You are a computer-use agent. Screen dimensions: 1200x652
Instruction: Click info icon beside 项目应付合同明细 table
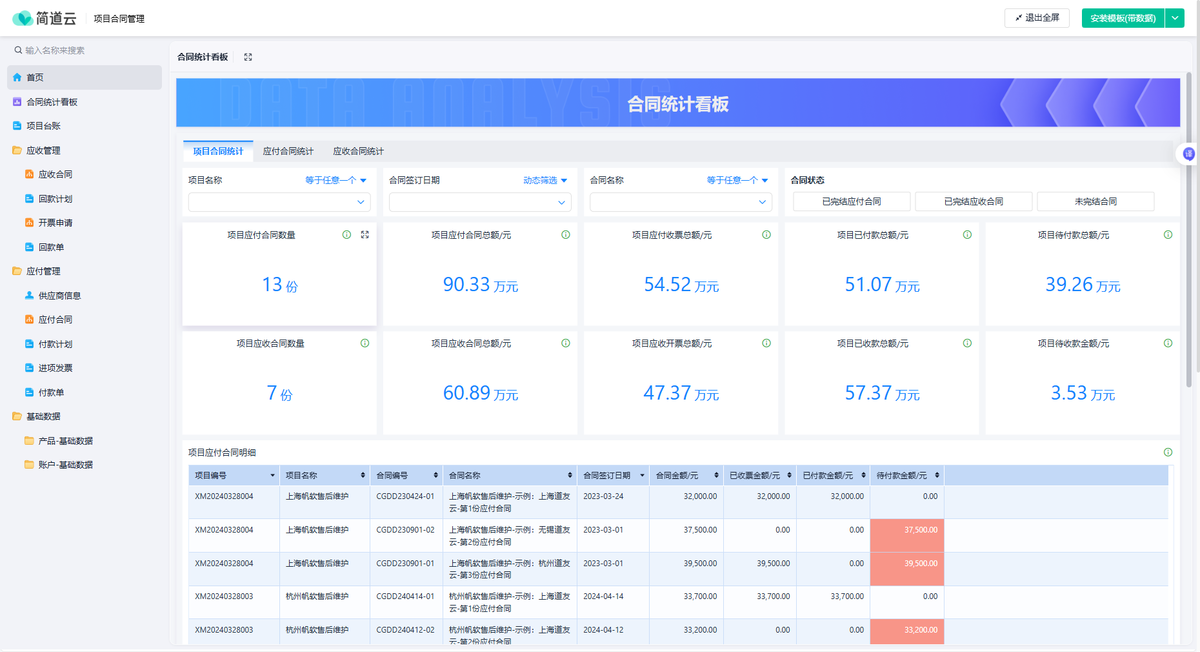point(1168,452)
